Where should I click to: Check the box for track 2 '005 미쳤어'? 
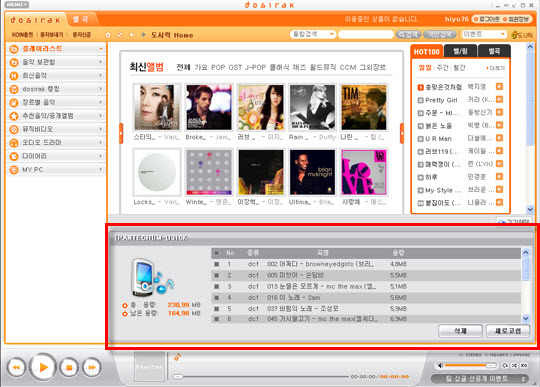click(x=217, y=275)
